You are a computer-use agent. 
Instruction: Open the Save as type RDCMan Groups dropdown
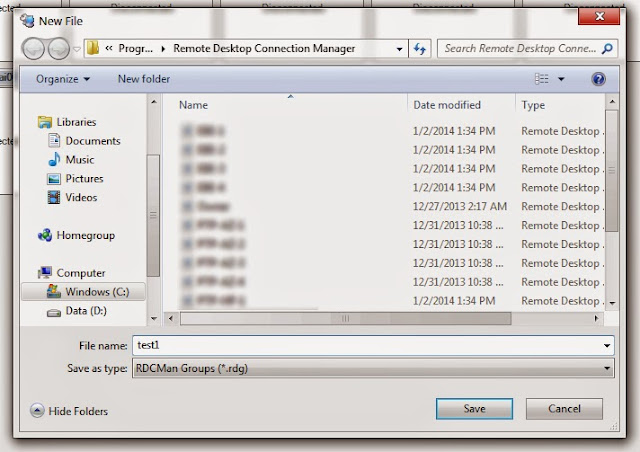373,368
